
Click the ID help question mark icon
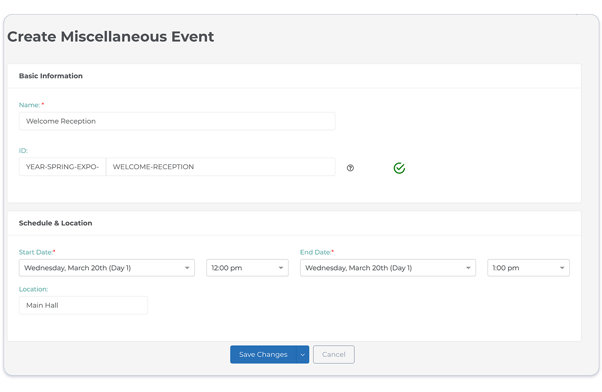350,168
